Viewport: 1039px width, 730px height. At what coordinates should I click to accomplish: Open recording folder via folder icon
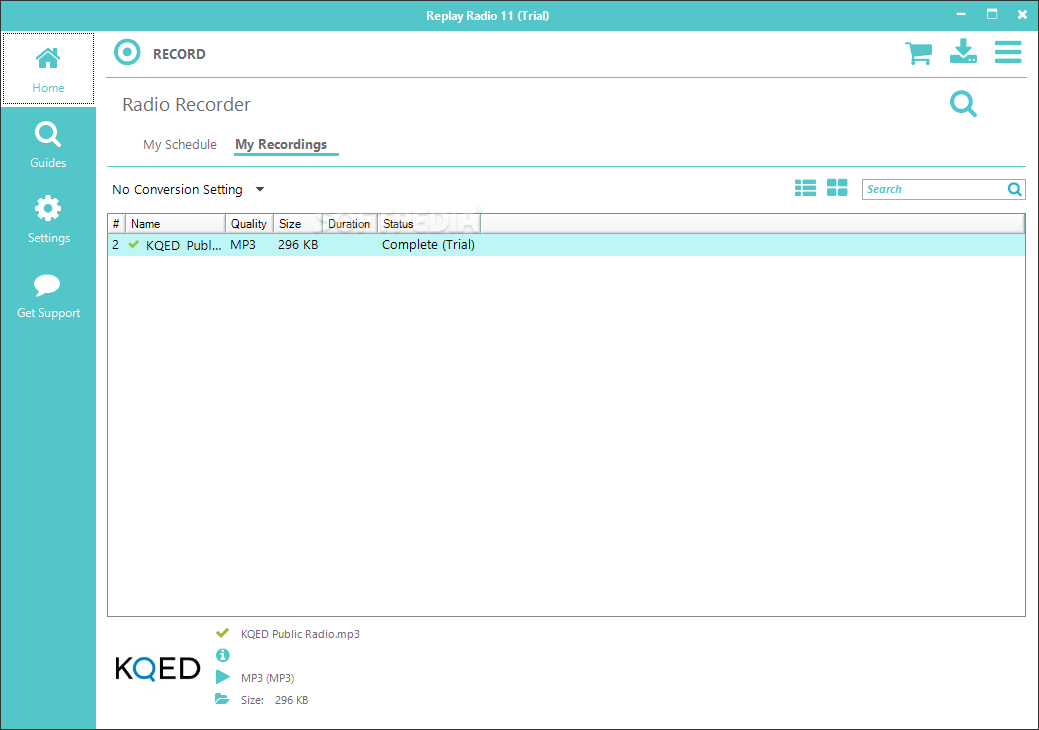pyautogui.click(x=222, y=700)
